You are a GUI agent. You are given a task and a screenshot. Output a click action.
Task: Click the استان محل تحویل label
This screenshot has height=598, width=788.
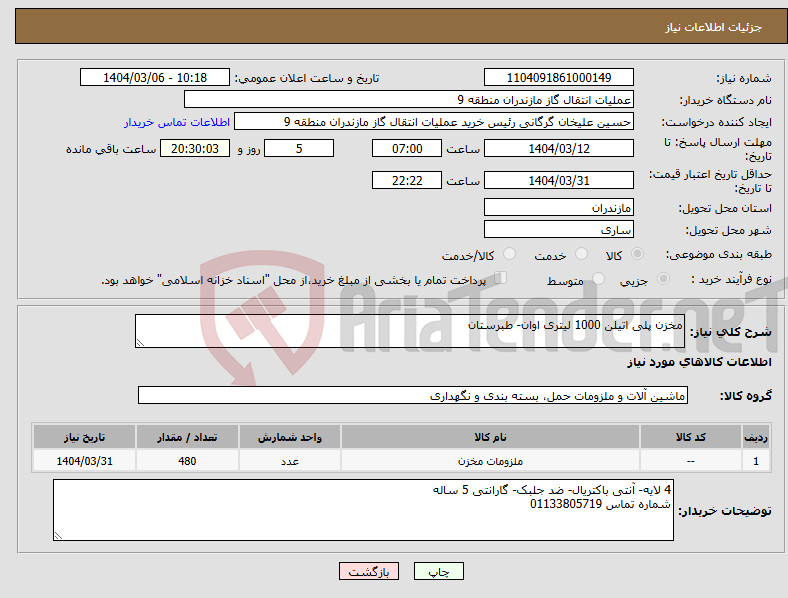click(725, 208)
